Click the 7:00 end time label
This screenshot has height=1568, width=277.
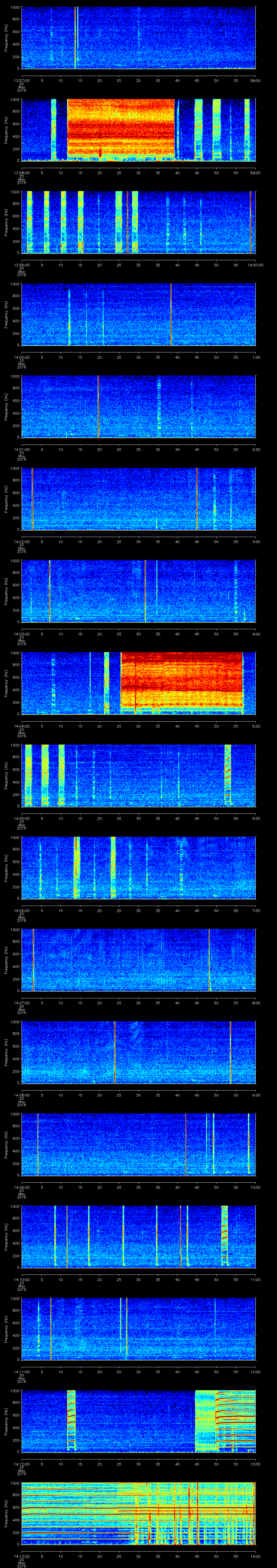pyautogui.click(x=256, y=910)
